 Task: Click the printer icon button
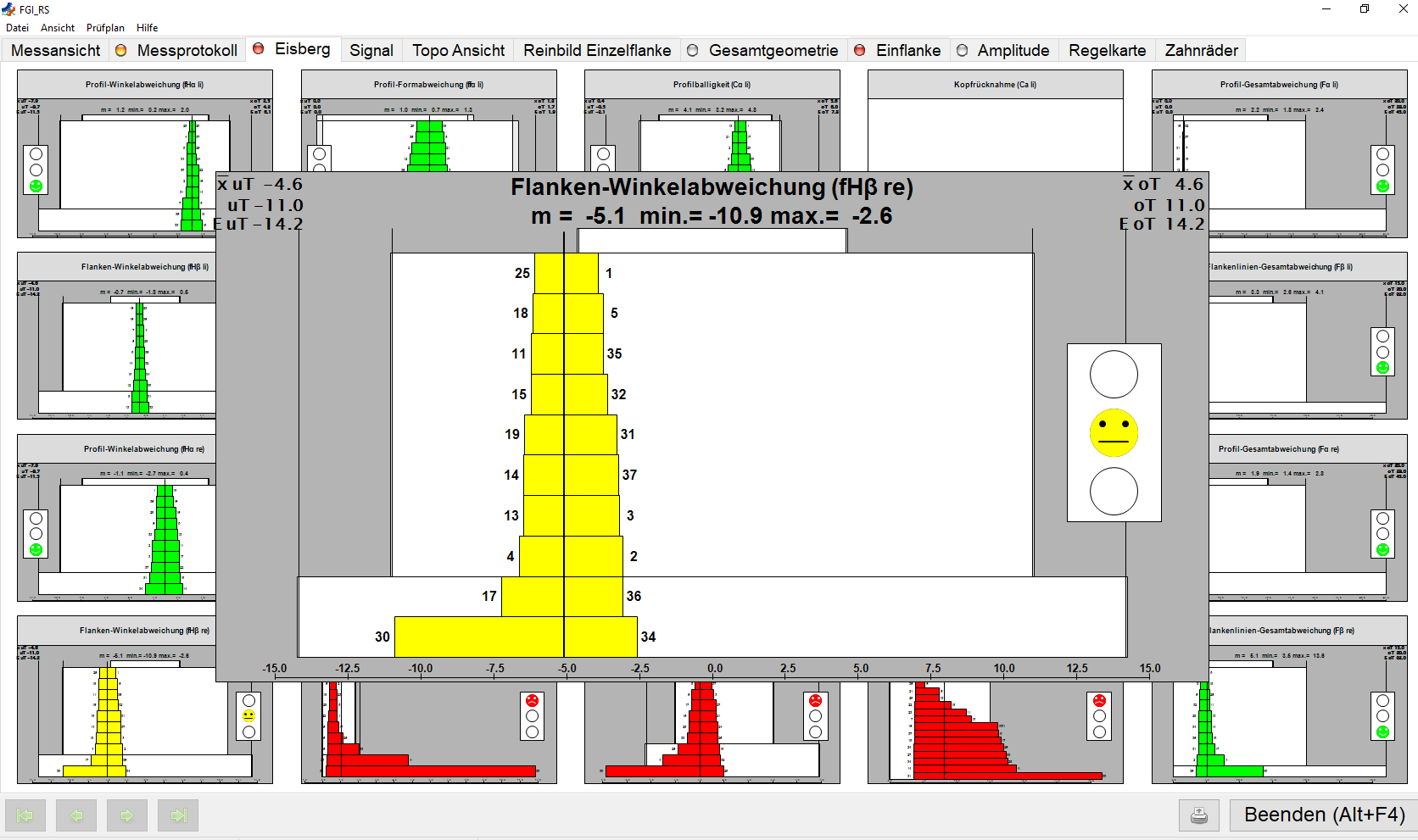pyautogui.click(x=1198, y=815)
